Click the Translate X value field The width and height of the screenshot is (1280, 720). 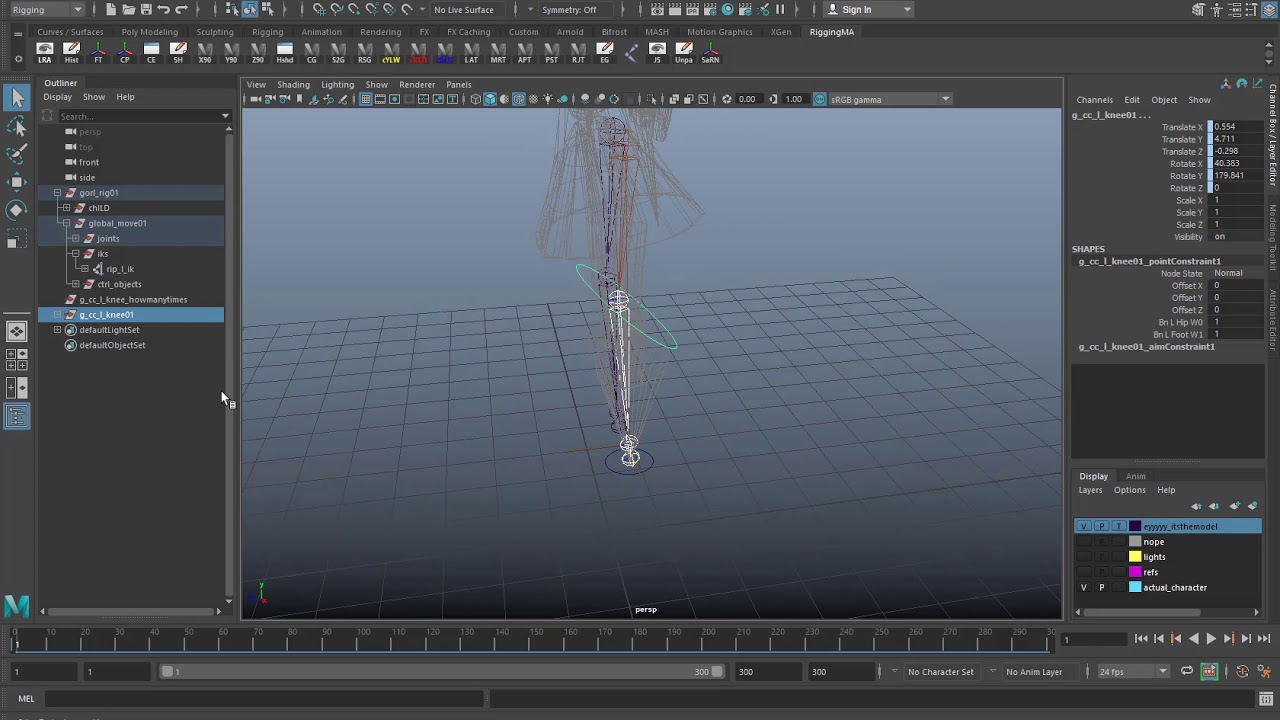pyautogui.click(x=1236, y=127)
